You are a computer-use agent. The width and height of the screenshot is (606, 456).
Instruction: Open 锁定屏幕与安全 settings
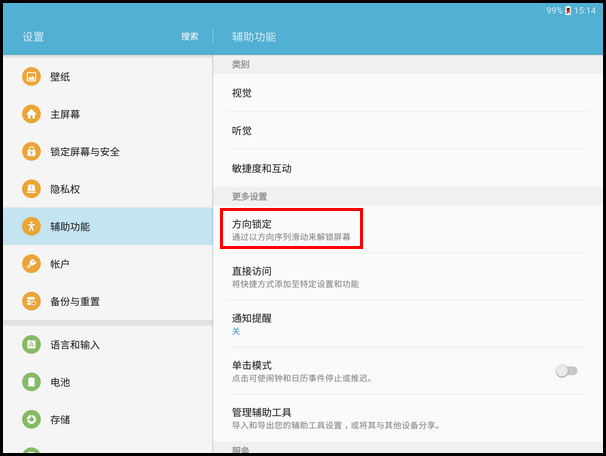(x=108, y=151)
